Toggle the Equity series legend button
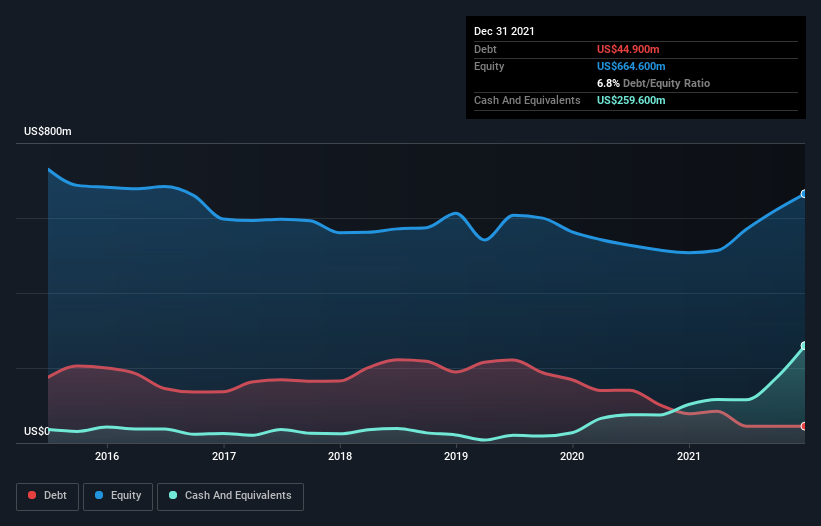Image resolution: width=821 pixels, height=526 pixels. tap(118, 496)
